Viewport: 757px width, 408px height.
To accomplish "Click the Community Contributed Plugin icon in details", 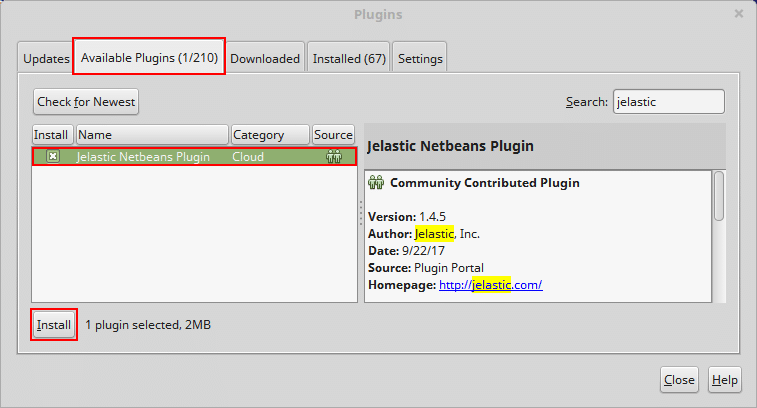I will [x=376, y=183].
